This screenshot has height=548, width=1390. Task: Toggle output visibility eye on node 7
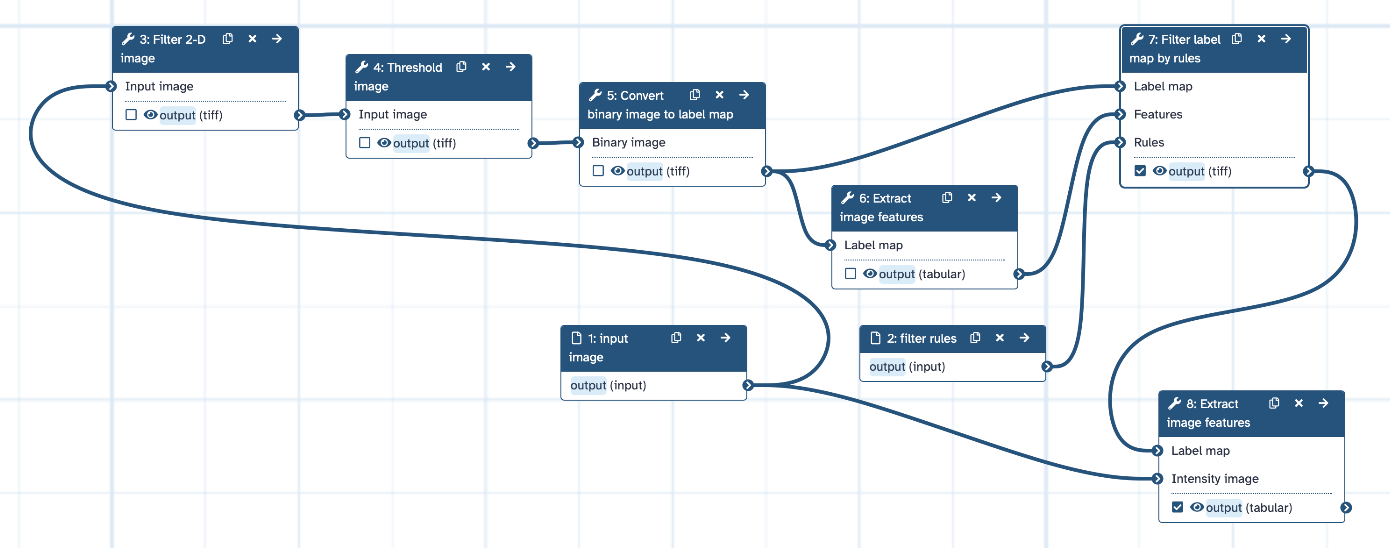click(1160, 171)
